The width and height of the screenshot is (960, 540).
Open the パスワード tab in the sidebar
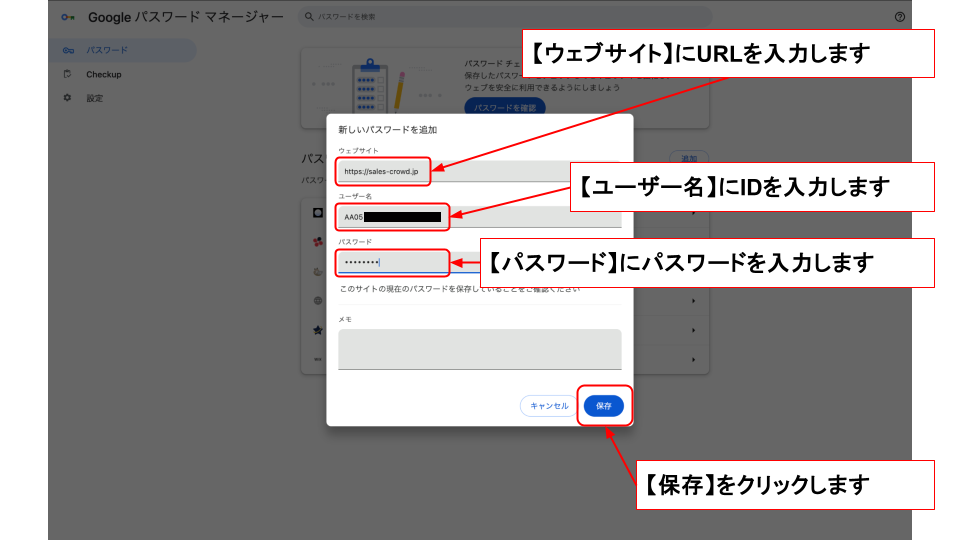point(106,50)
